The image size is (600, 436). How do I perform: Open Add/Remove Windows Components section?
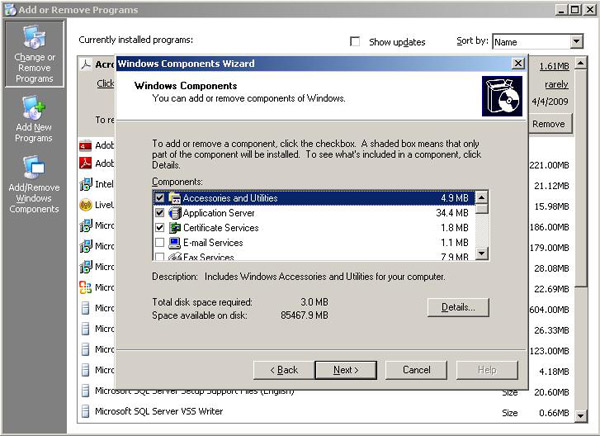point(34,185)
